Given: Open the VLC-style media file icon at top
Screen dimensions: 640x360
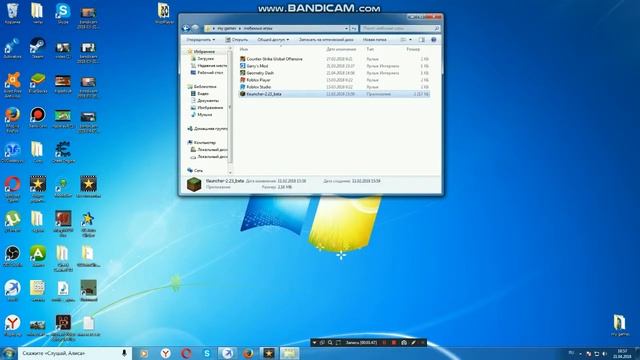Looking at the screenshot, I should [164, 13].
